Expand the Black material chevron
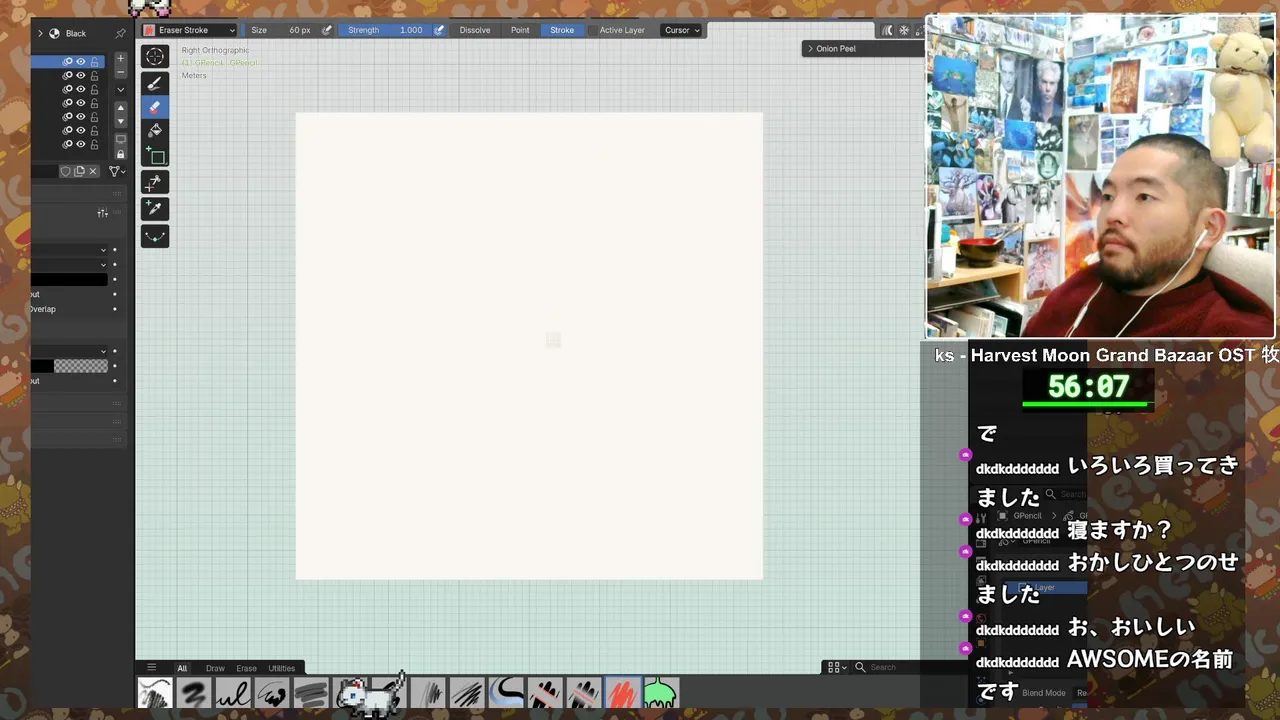 (x=40, y=33)
